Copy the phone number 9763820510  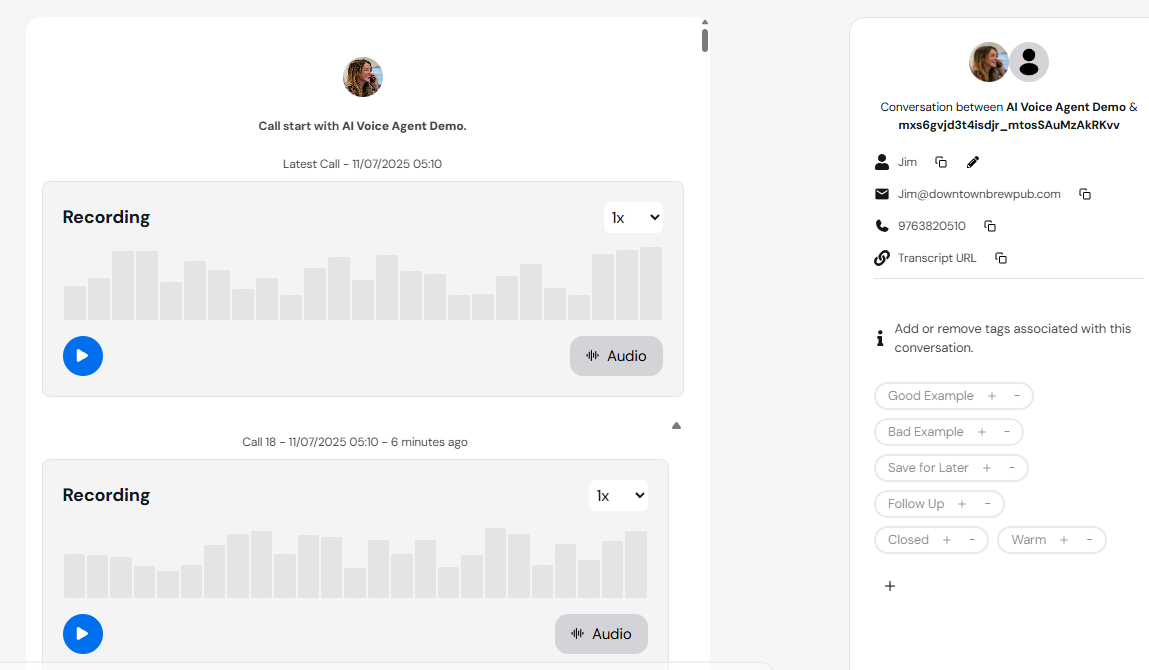(990, 226)
